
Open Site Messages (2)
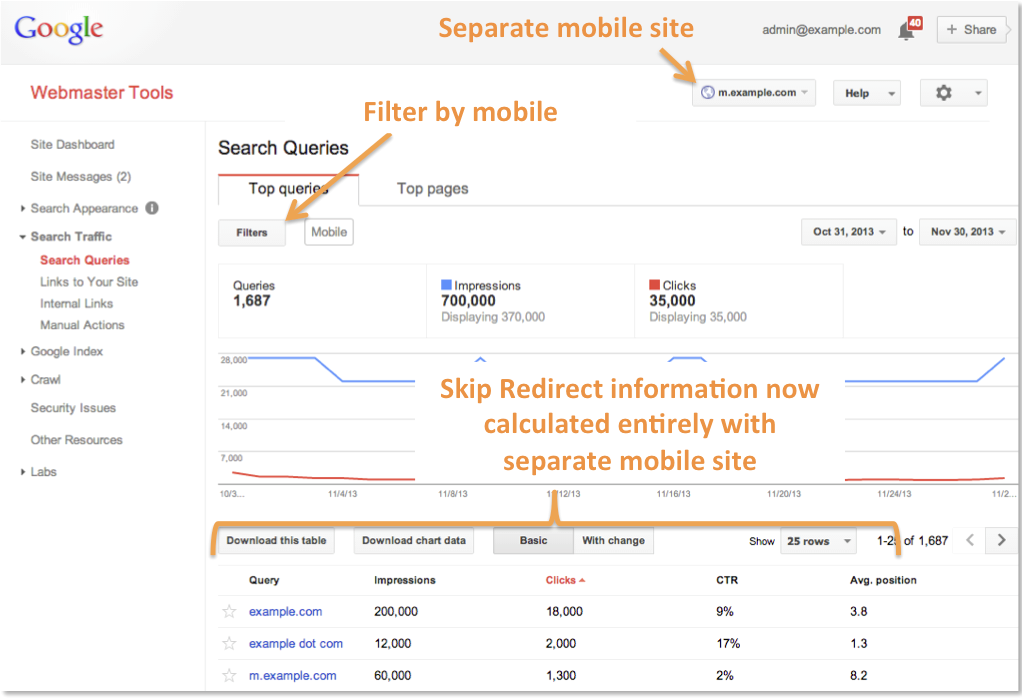81,177
